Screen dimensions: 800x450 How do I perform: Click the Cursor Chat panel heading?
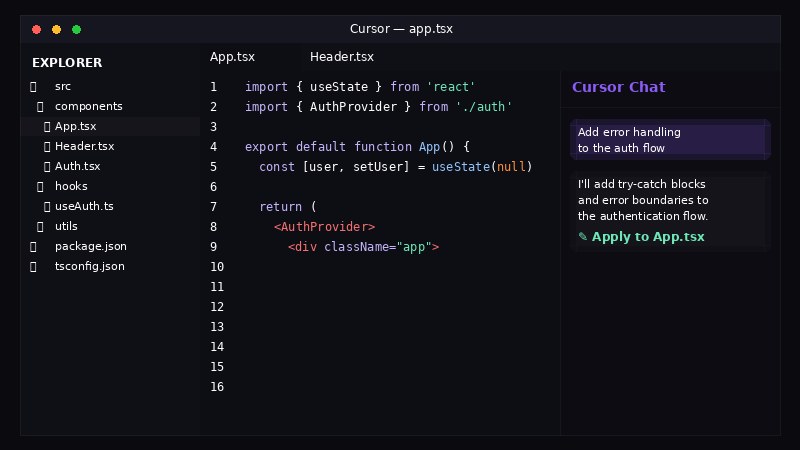click(618, 87)
